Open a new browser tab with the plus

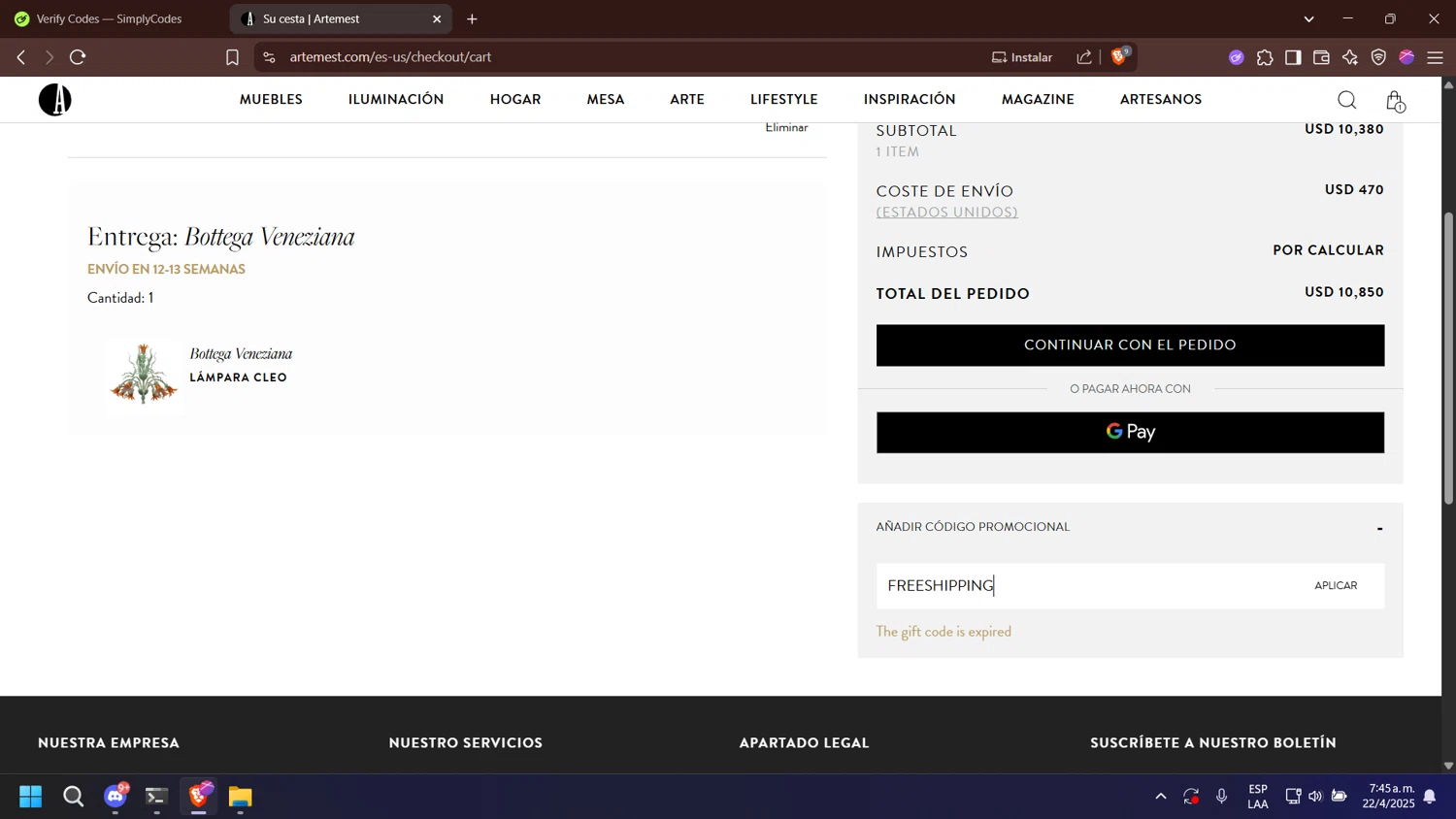click(x=472, y=18)
